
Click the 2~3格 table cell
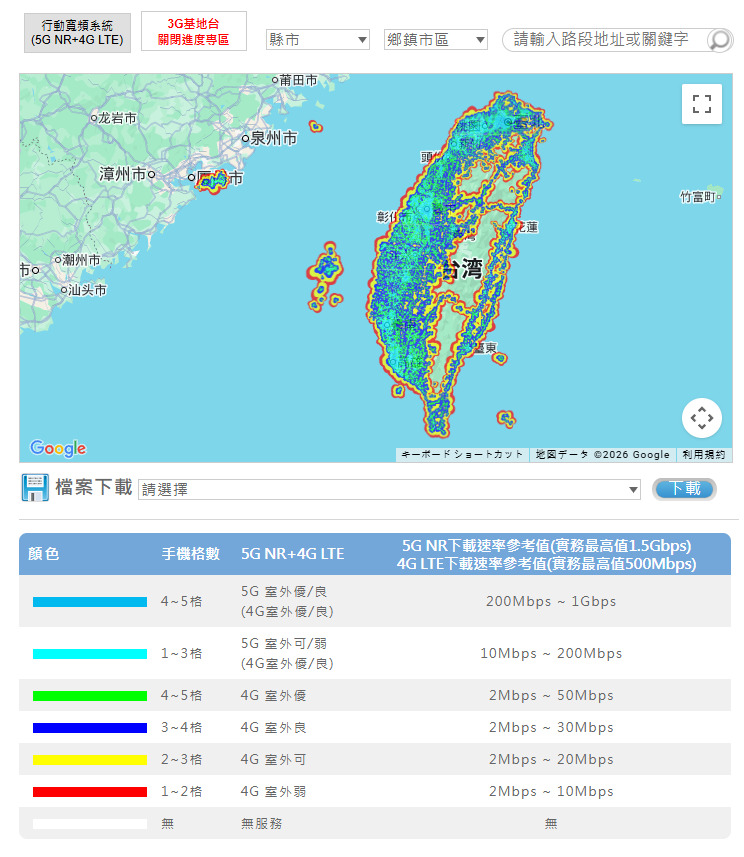pyautogui.click(x=181, y=759)
